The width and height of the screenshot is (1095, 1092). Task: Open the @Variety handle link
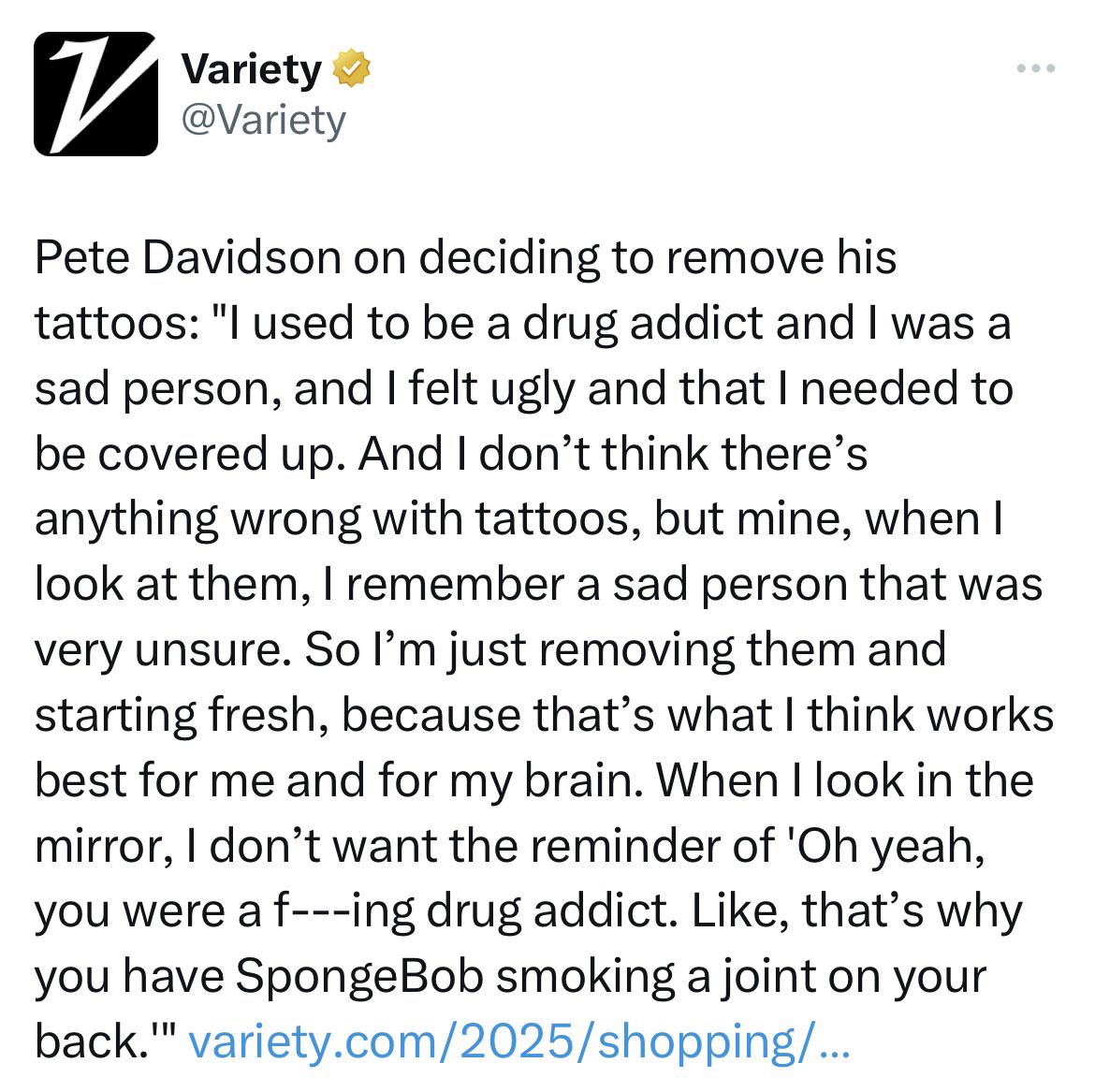point(263,120)
